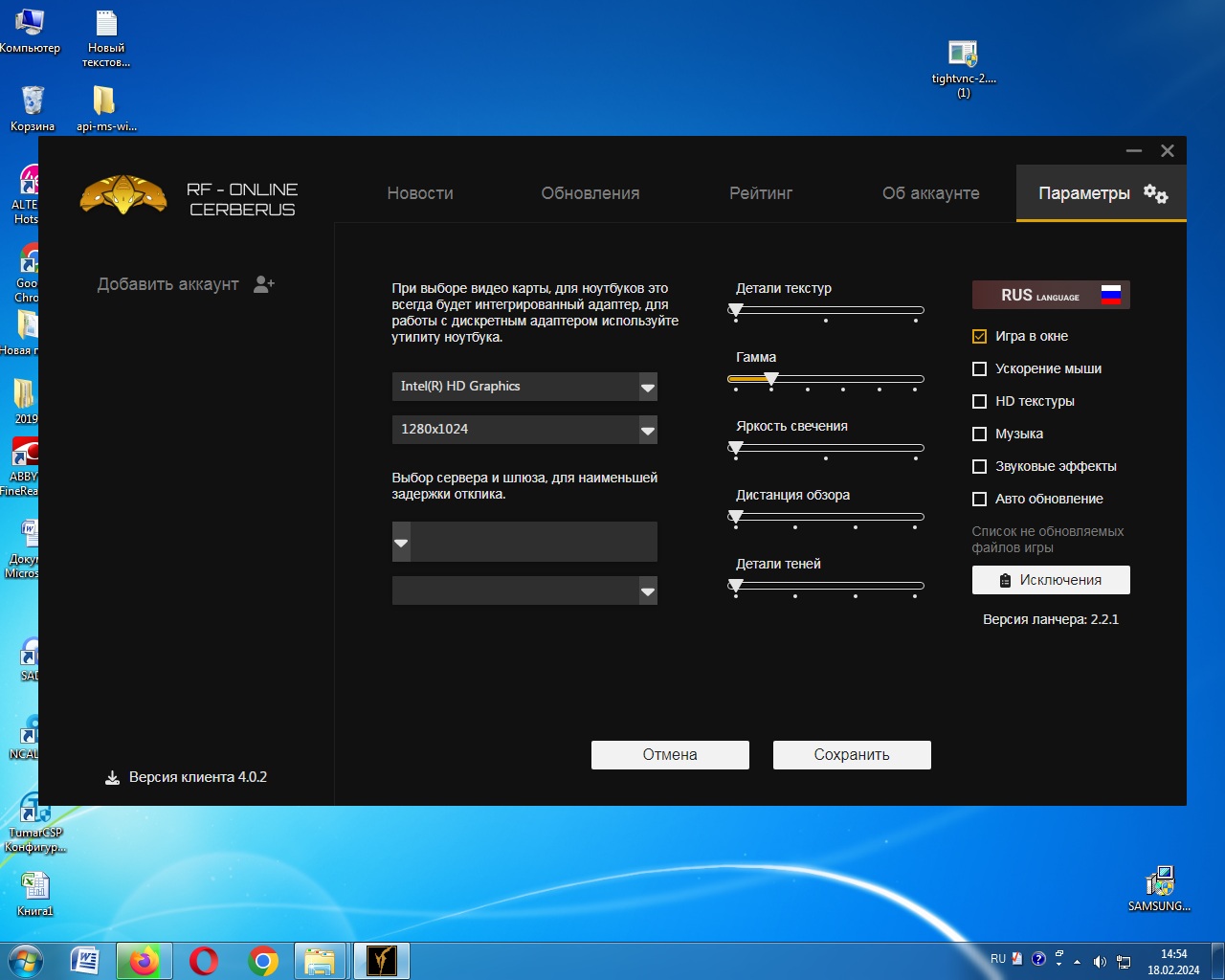Select the Корзина recycle bin icon

(x=33, y=108)
